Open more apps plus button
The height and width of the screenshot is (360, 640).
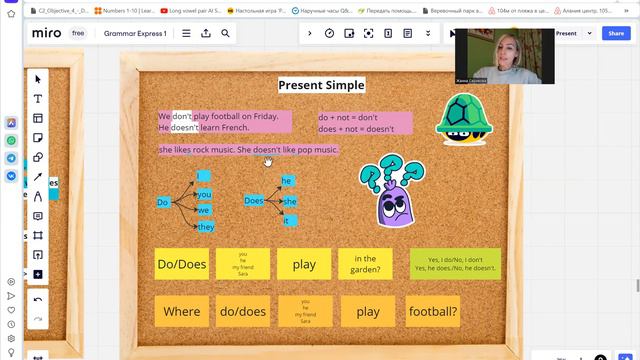click(x=38, y=274)
